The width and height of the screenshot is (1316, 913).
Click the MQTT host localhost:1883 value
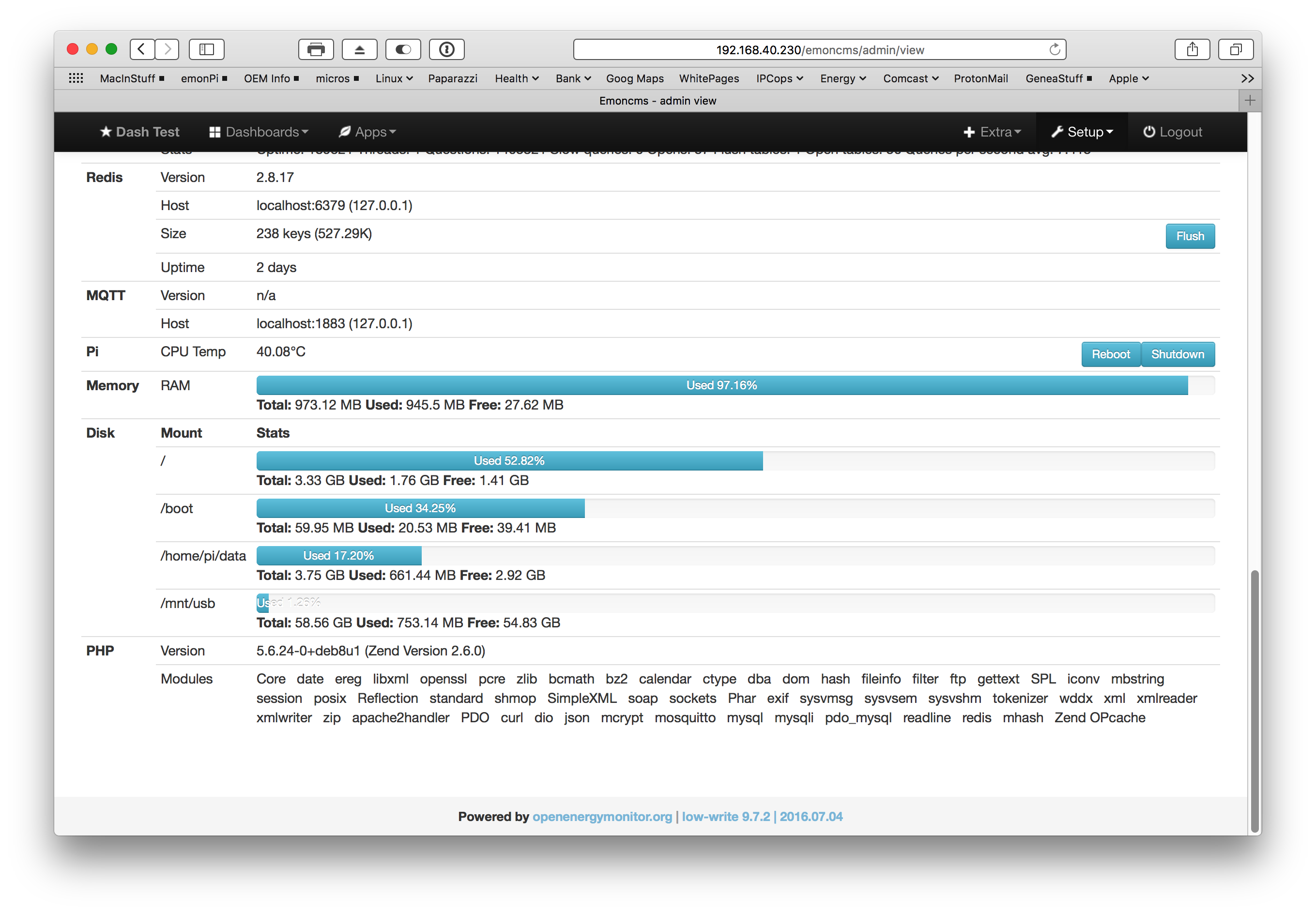334,324
